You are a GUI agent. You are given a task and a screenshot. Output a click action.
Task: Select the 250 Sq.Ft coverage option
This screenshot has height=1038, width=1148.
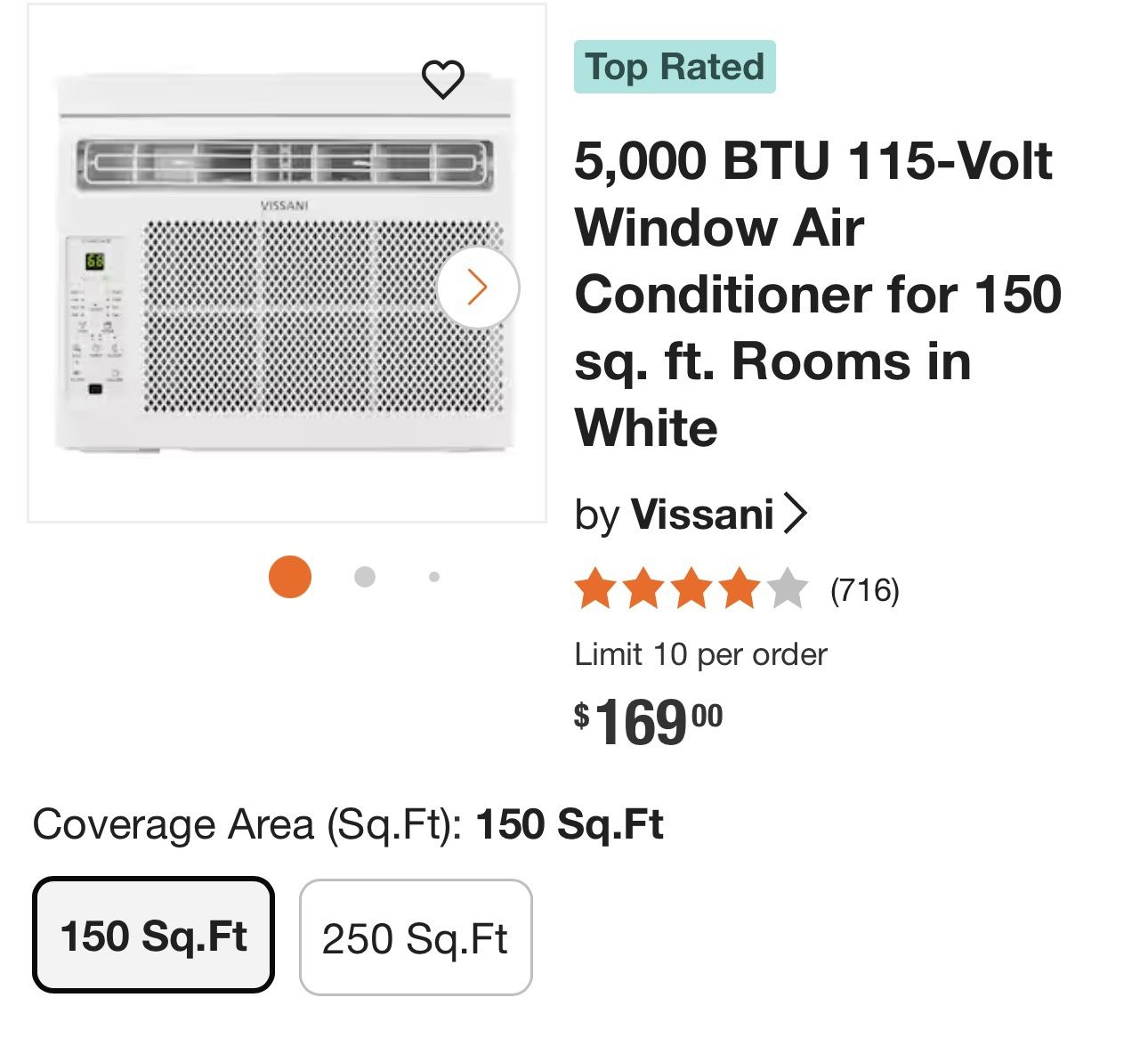tap(415, 935)
